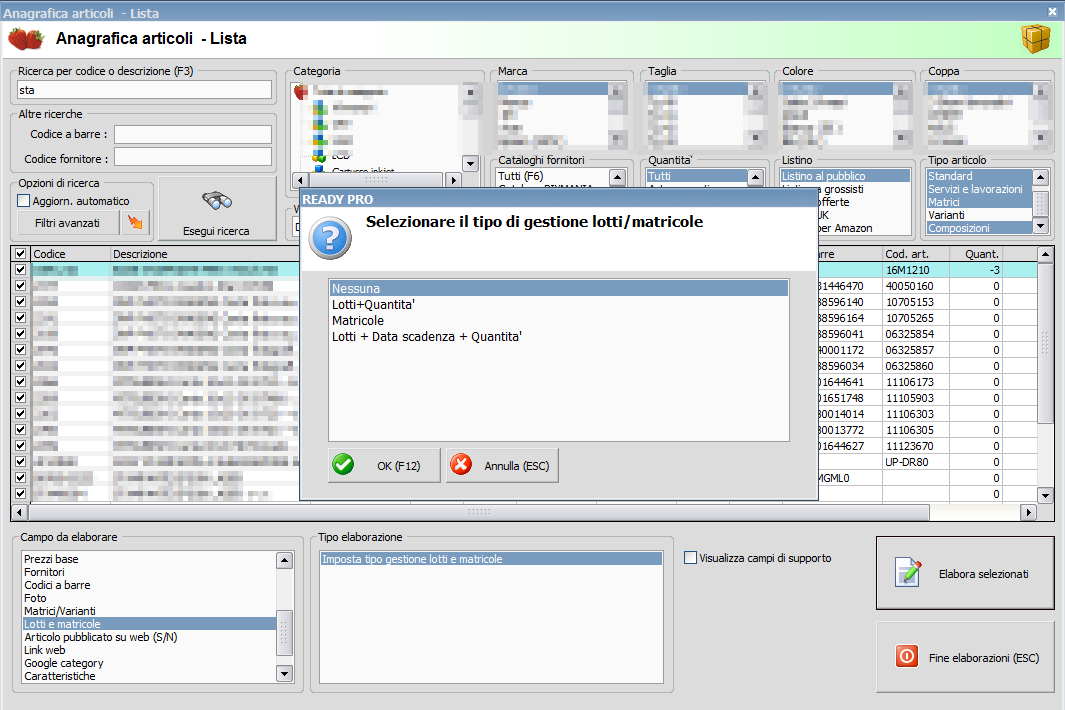Select Lotti e matricole in the list
The height and width of the screenshot is (710, 1065).
pos(149,624)
